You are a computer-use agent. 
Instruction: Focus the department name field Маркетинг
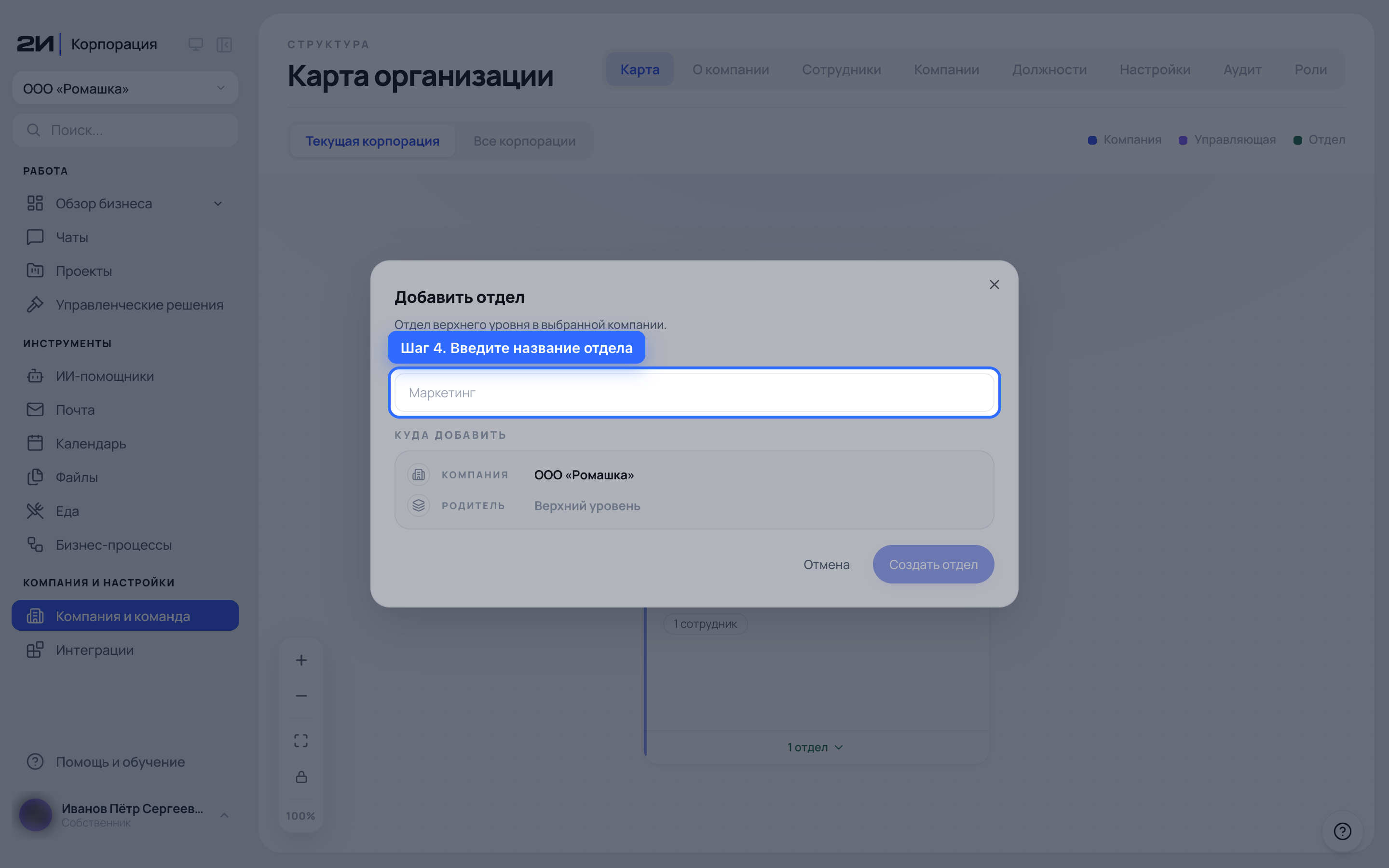[x=694, y=393]
